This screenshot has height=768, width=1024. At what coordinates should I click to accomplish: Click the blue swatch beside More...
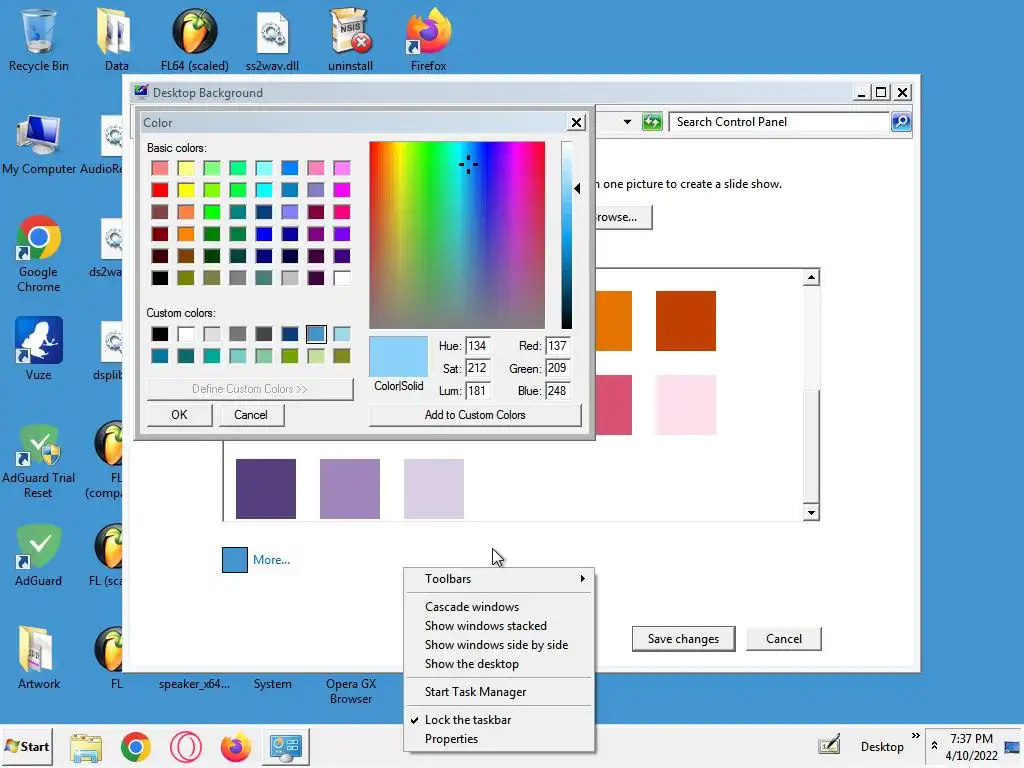[234, 560]
